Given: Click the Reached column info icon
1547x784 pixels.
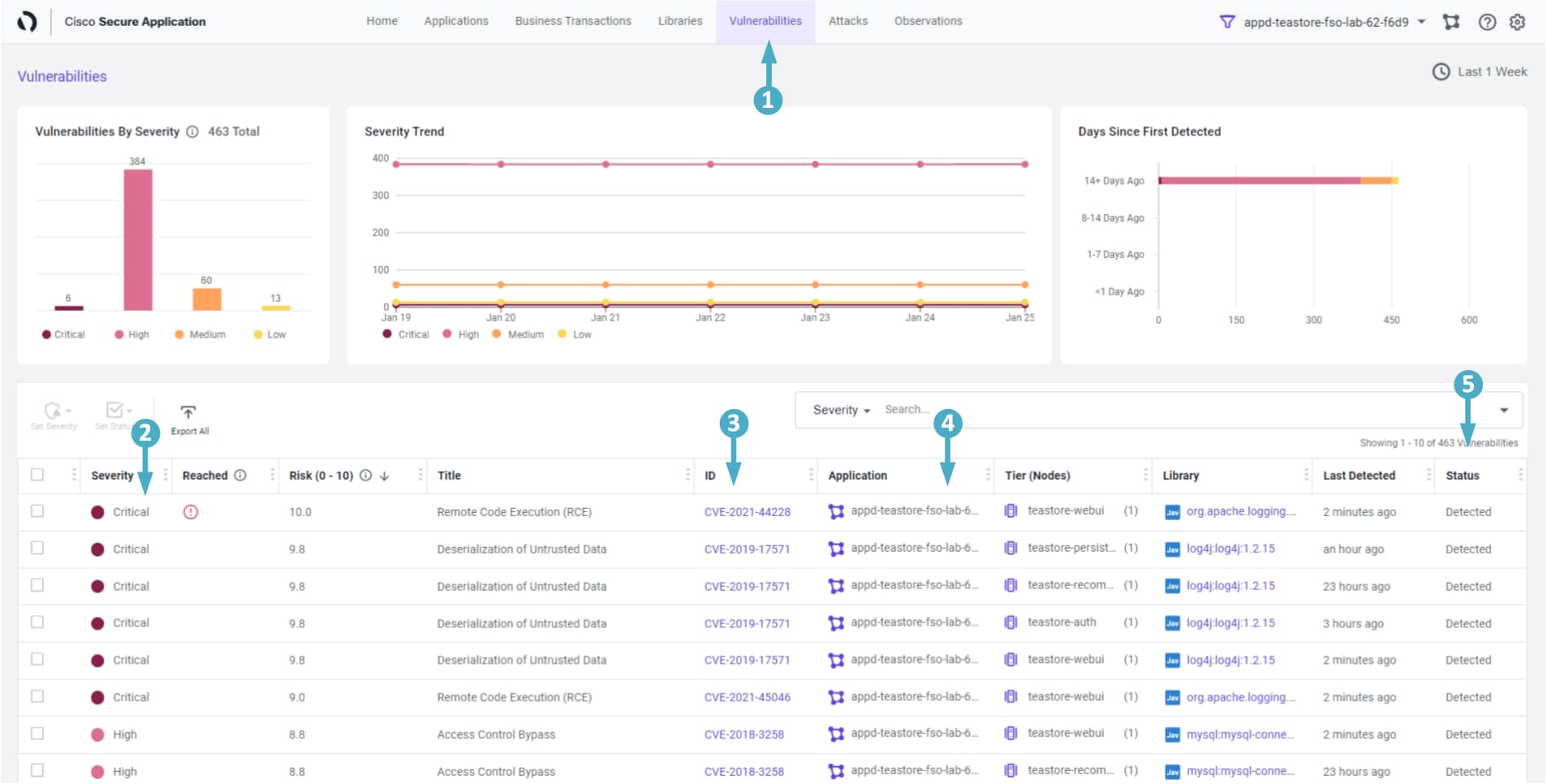Looking at the screenshot, I should coord(240,476).
